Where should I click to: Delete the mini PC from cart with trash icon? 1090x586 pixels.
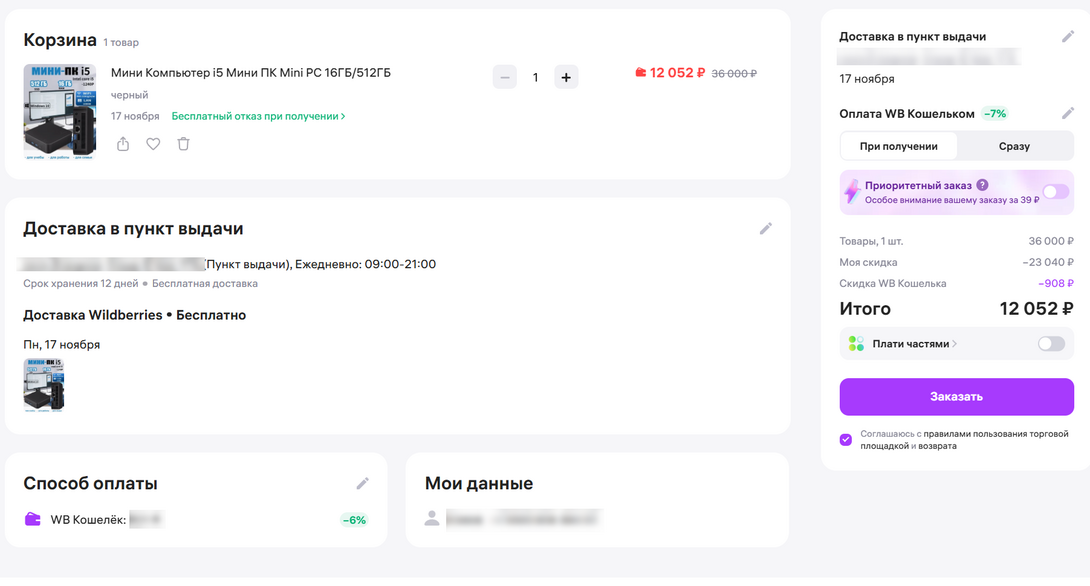click(x=183, y=144)
